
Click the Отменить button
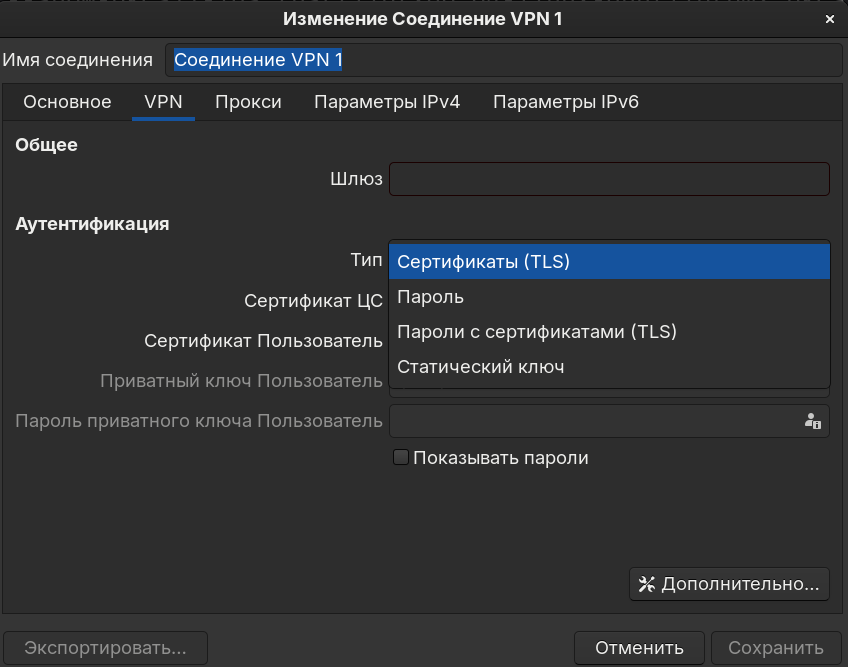tap(639, 647)
